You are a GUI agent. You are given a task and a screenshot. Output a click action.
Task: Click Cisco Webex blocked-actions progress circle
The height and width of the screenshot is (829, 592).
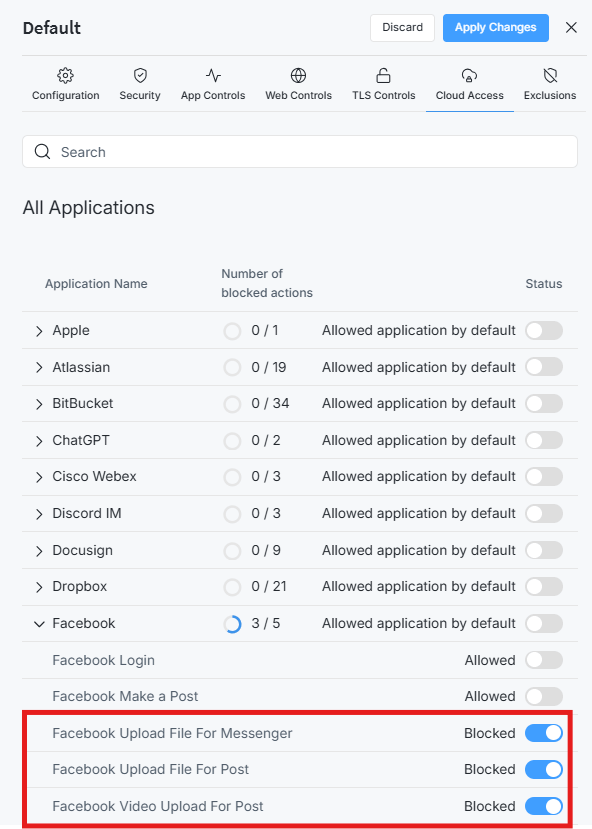pyautogui.click(x=232, y=477)
